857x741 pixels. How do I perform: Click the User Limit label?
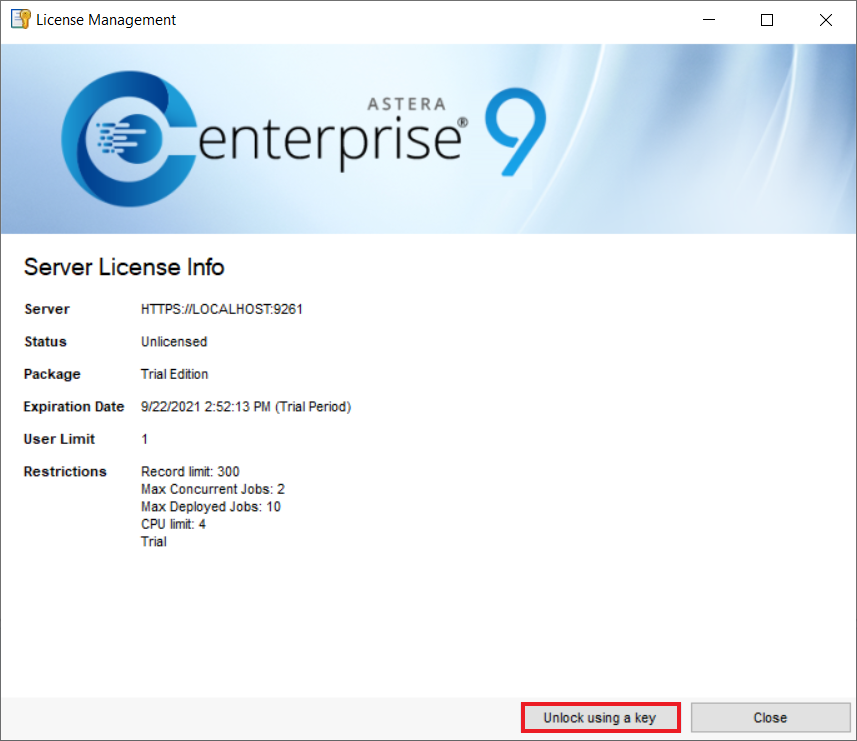click(59, 439)
